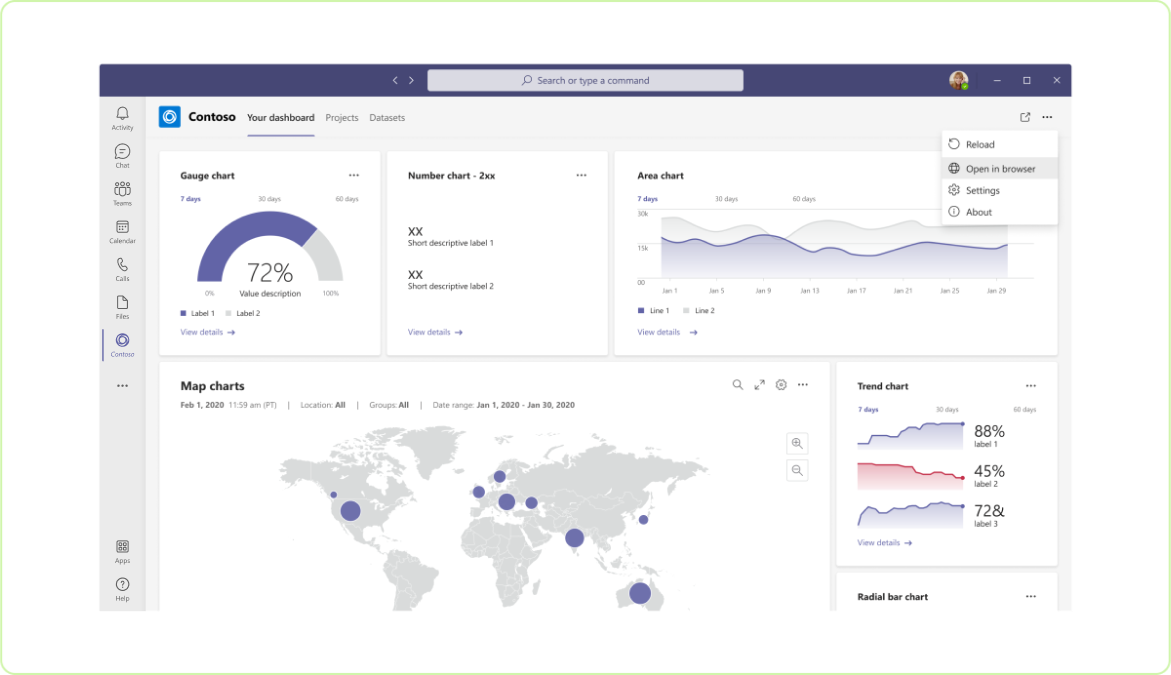Screen dimensions: 1171x675
Task: Select 60 days in Trend chart
Action: [x=1025, y=409]
